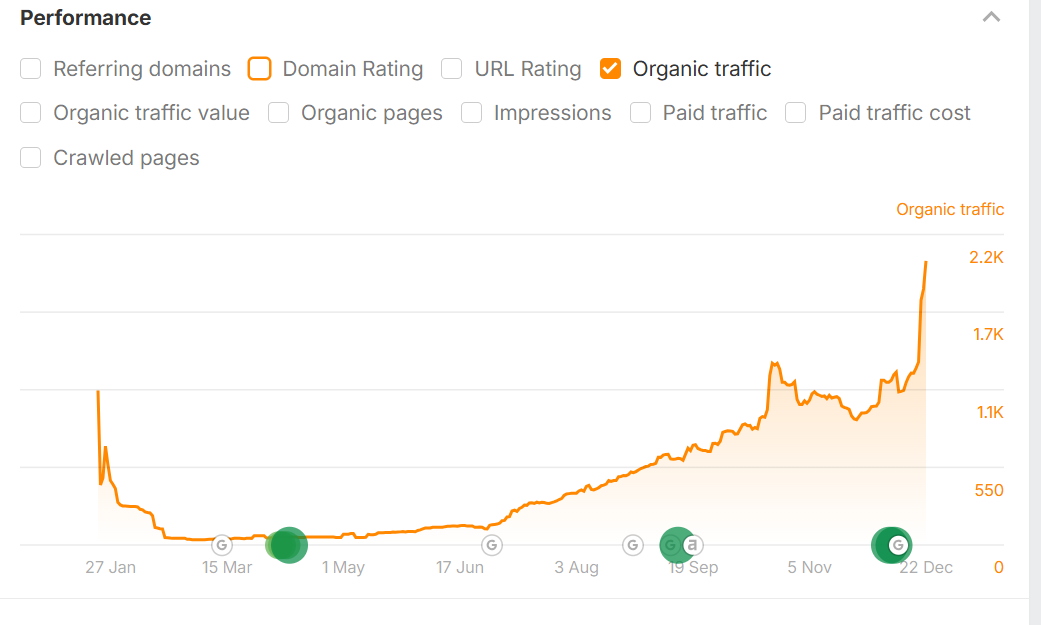Click the 27 Jan date label
The width and height of the screenshot is (1041, 625).
coord(110,567)
